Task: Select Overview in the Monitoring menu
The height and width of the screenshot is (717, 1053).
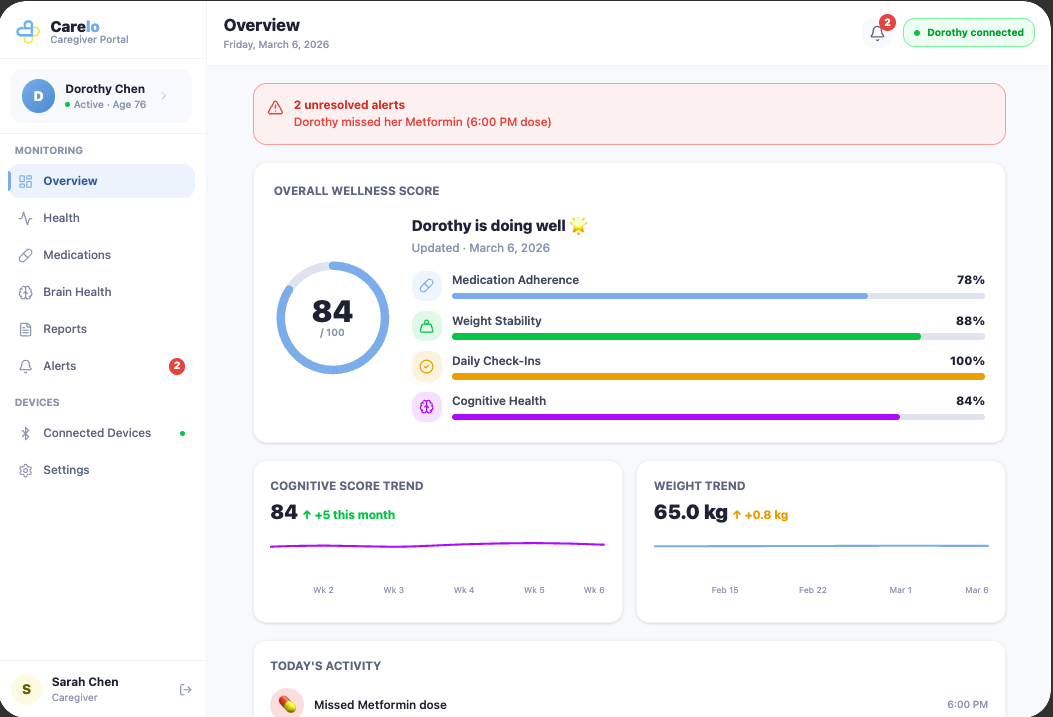Action: 70,181
